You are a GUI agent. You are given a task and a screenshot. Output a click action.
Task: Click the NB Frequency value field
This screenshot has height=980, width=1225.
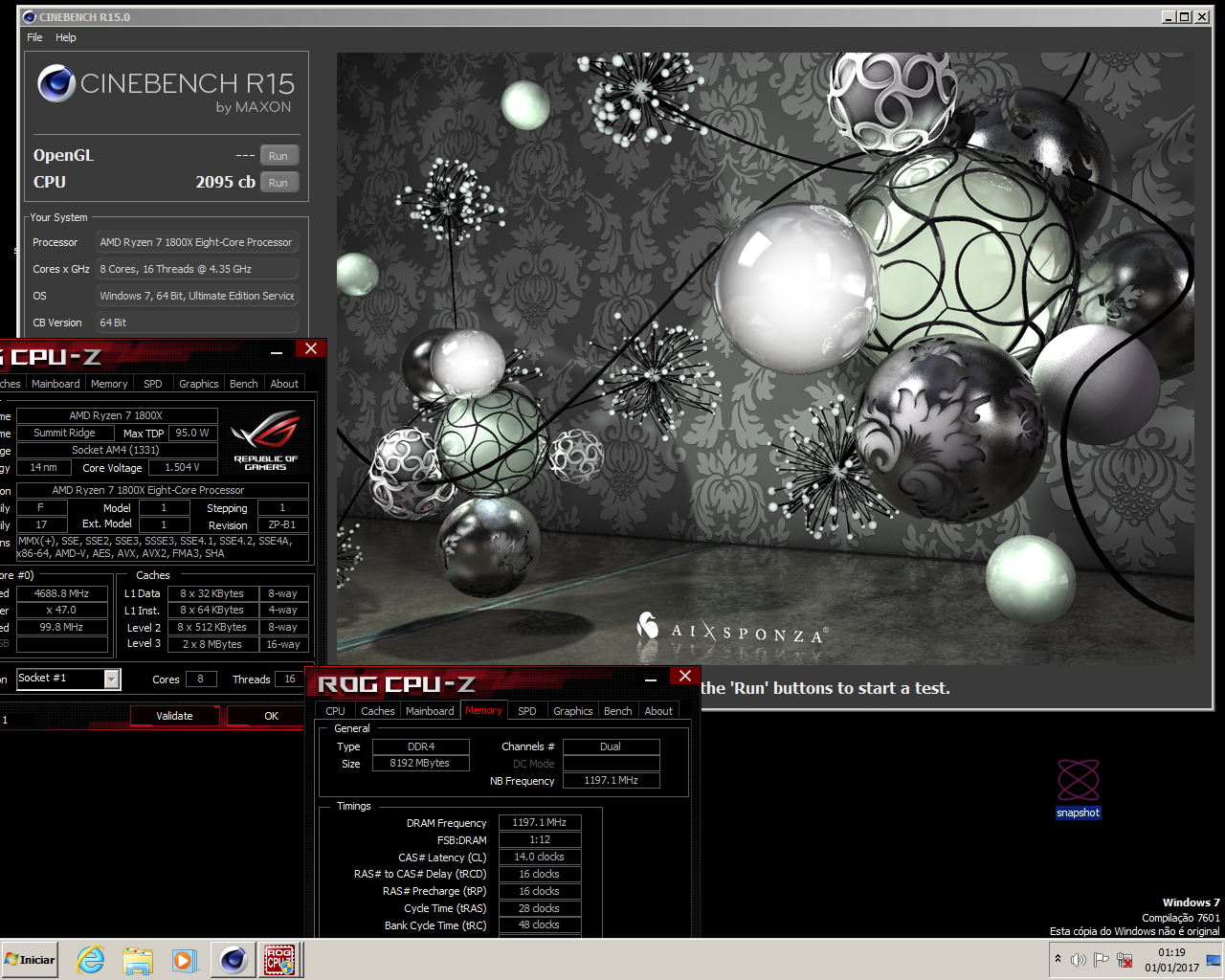(x=611, y=780)
